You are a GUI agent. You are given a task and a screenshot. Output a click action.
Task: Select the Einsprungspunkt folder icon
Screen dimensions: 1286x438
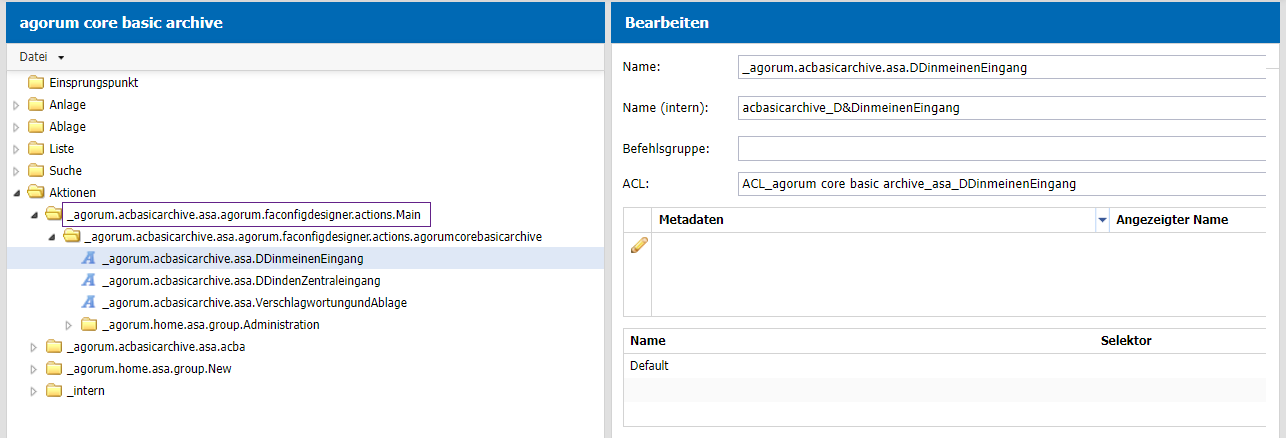click(x=36, y=82)
